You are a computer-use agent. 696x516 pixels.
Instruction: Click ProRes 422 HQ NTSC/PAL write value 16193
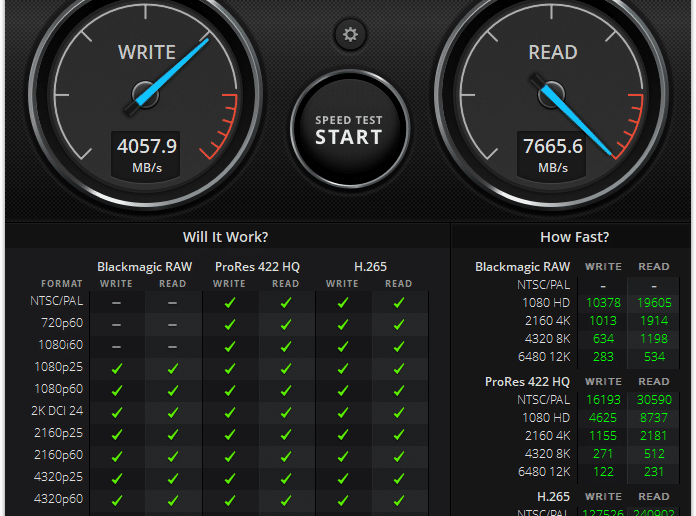(x=603, y=400)
